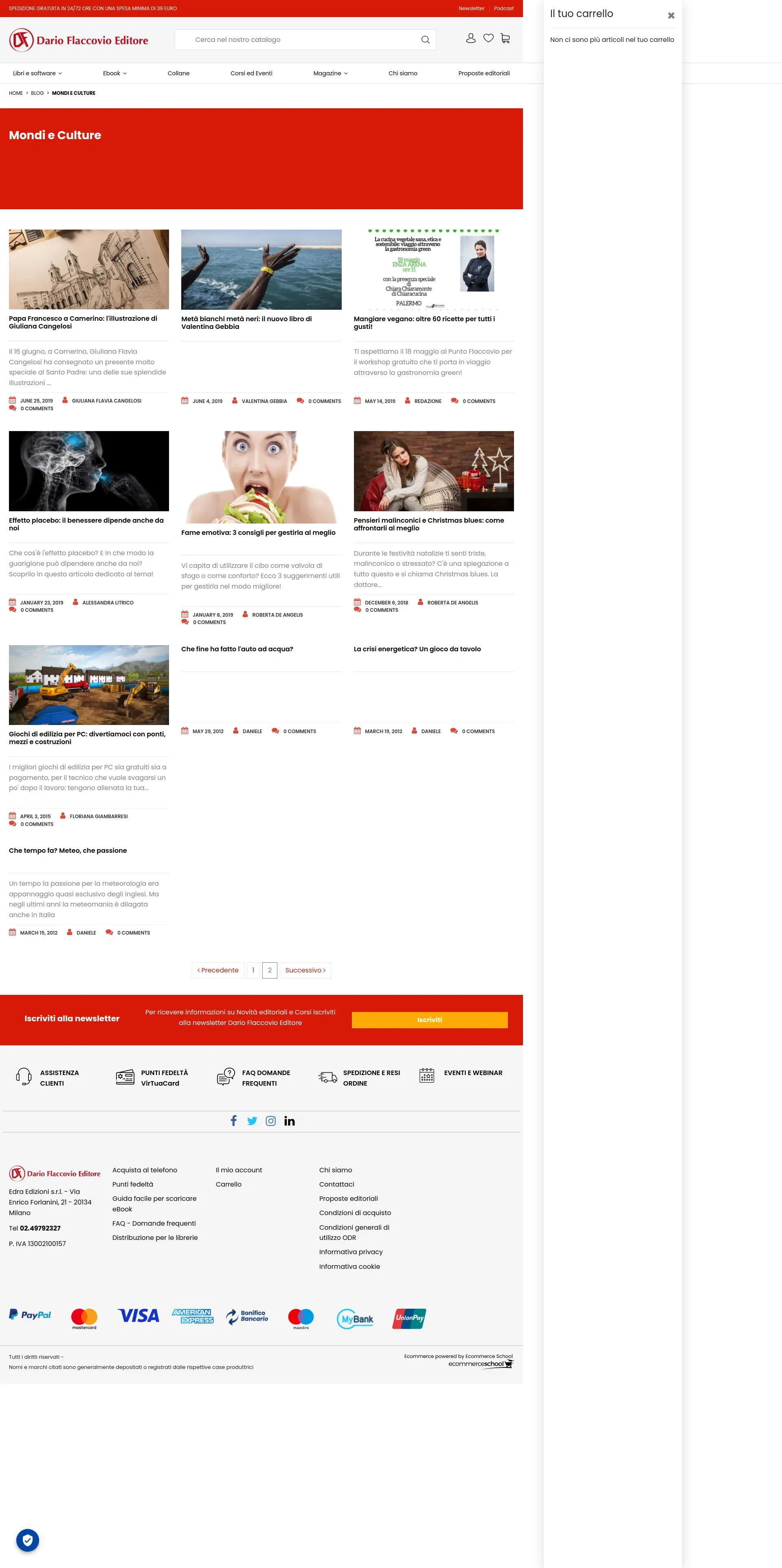Open 'Che fine ha fatto l'auto ad acqua?' article
This screenshot has width=782, height=1568.
click(x=237, y=649)
